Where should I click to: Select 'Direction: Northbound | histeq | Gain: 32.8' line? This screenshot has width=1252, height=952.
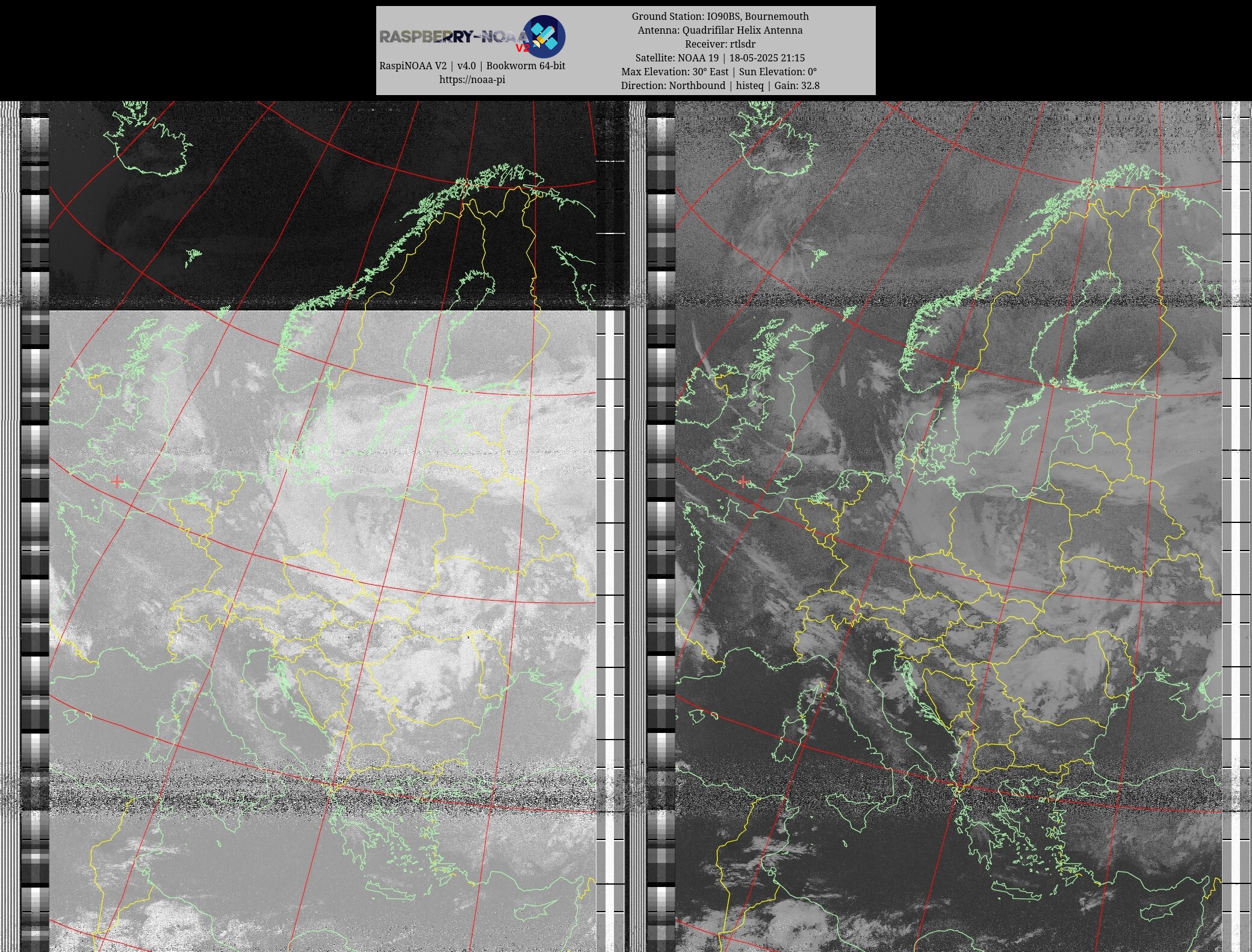pyautogui.click(x=720, y=85)
